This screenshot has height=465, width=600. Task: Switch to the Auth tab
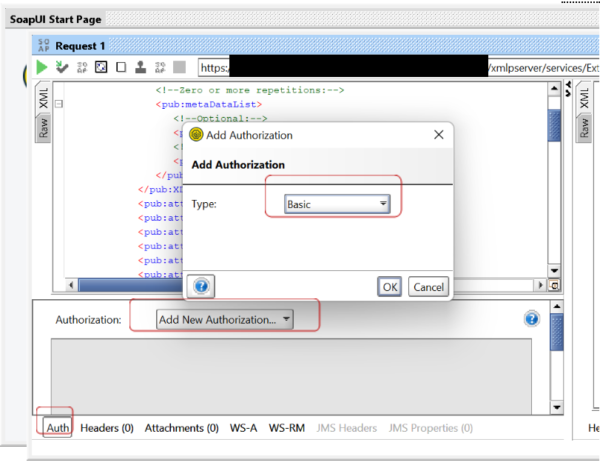click(x=58, y=427)
